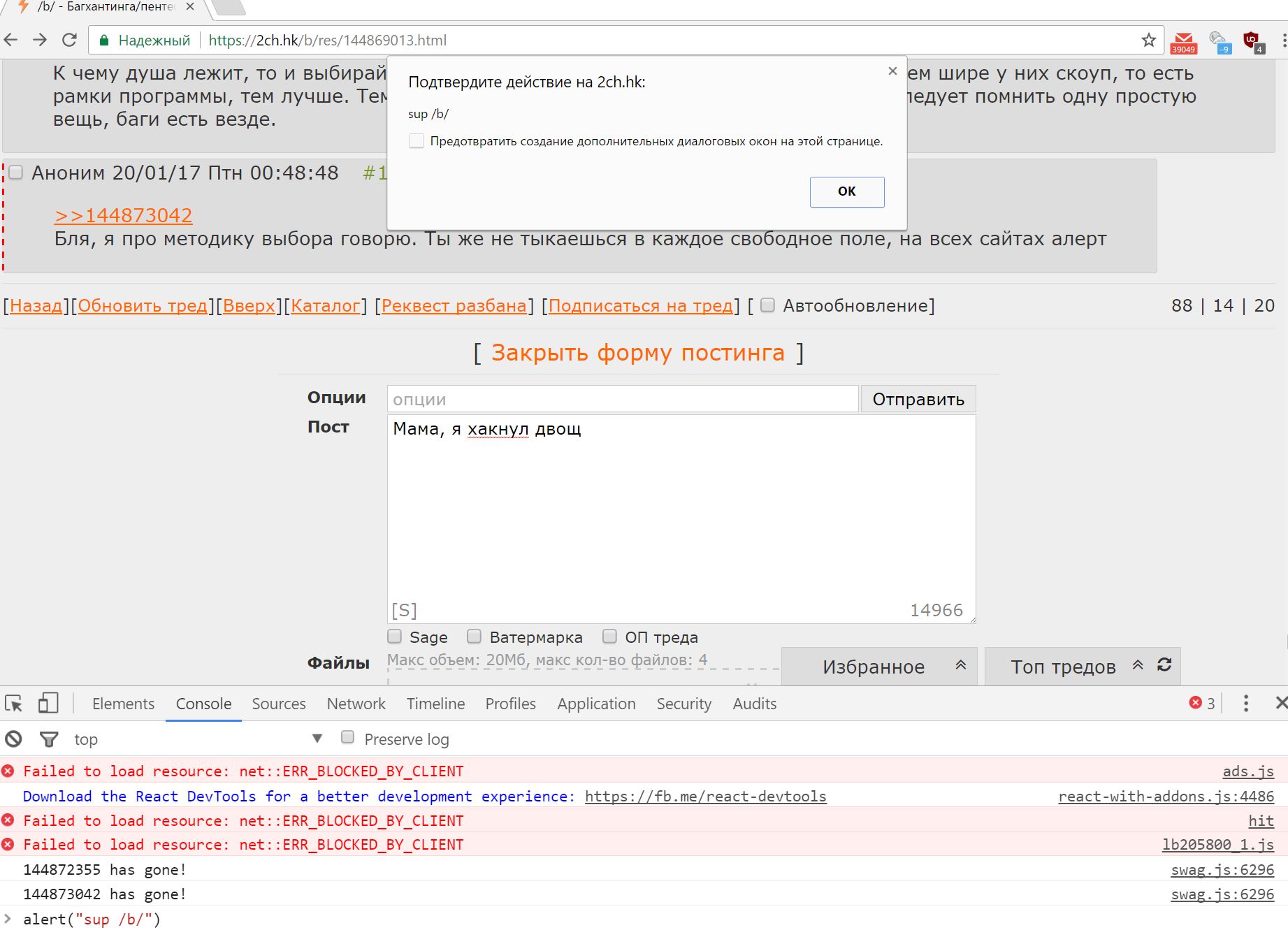
Task: Open the fb.me/react-devtools link in console
Action: pyautogui.click(x=706, y=797)
